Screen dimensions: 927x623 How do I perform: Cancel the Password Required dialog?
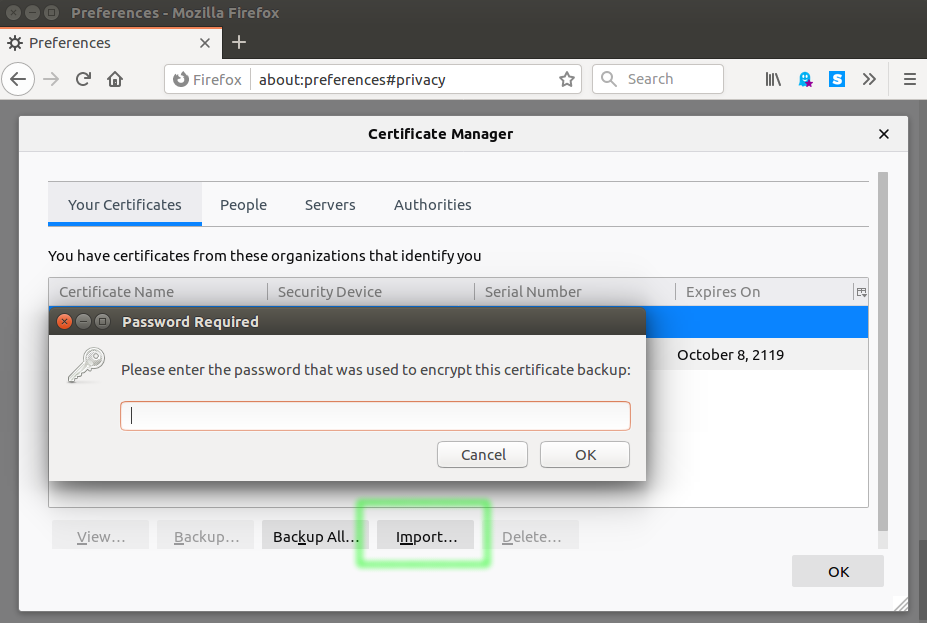pyautogui.click(x=482, y=454)
